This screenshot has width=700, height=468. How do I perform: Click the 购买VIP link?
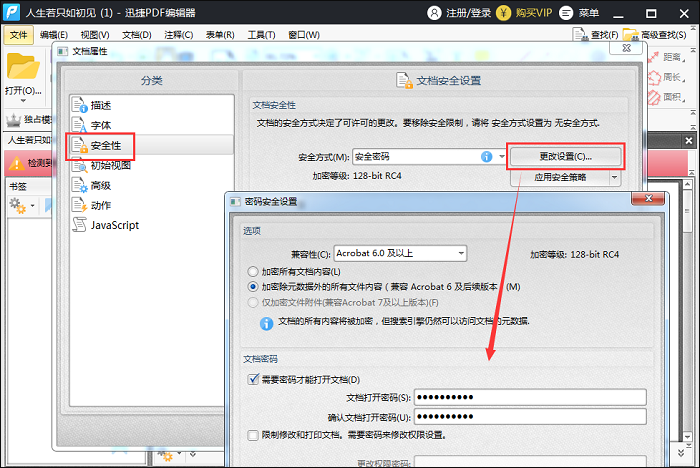pyautogui.click(x=533, y=13)
